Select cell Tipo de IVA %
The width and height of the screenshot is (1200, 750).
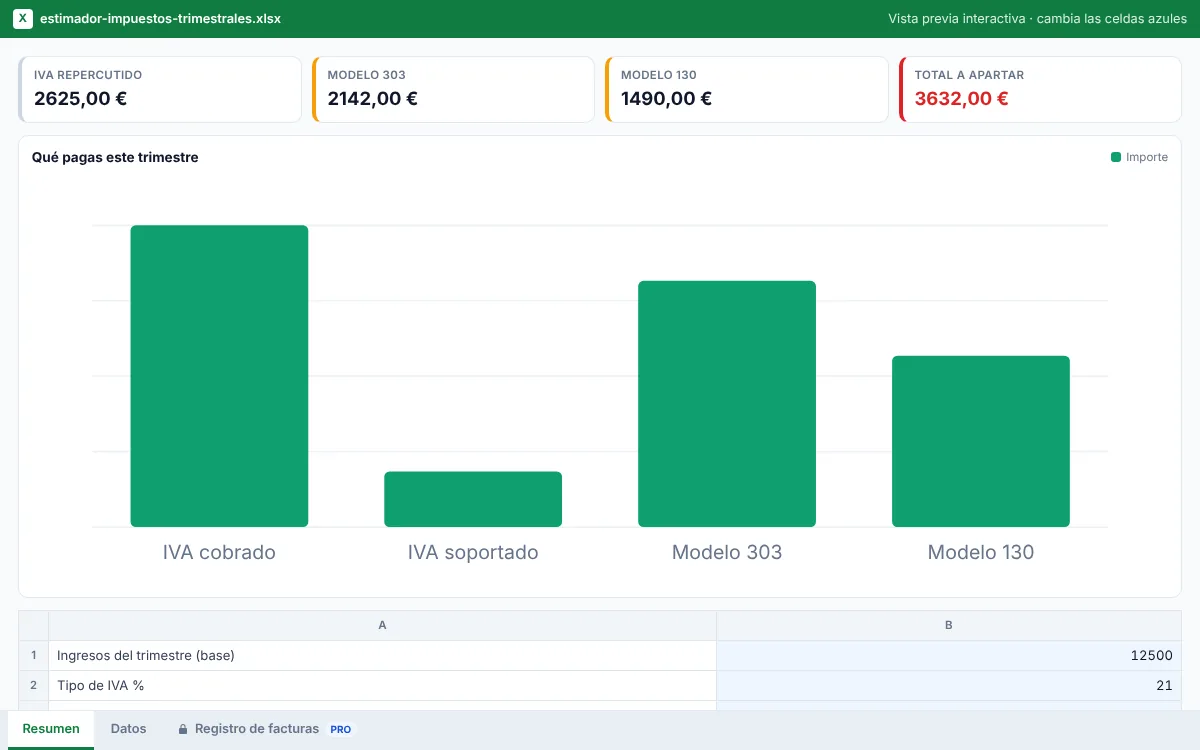click(x=383, y=686)
